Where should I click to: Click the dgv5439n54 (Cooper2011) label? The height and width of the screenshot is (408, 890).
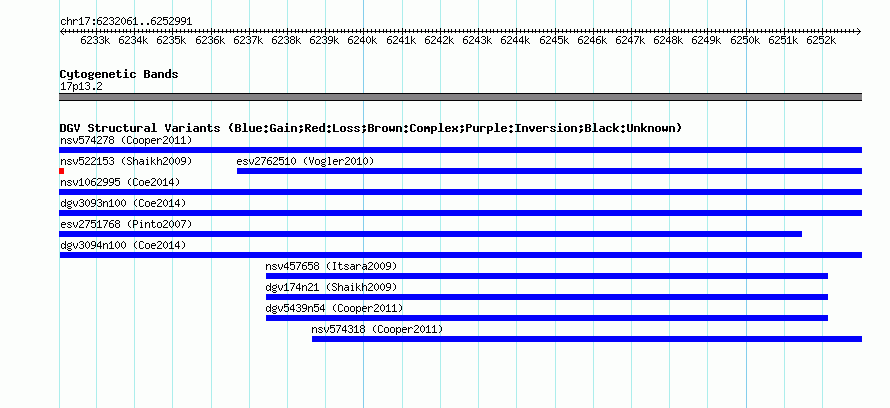point(334,308)
